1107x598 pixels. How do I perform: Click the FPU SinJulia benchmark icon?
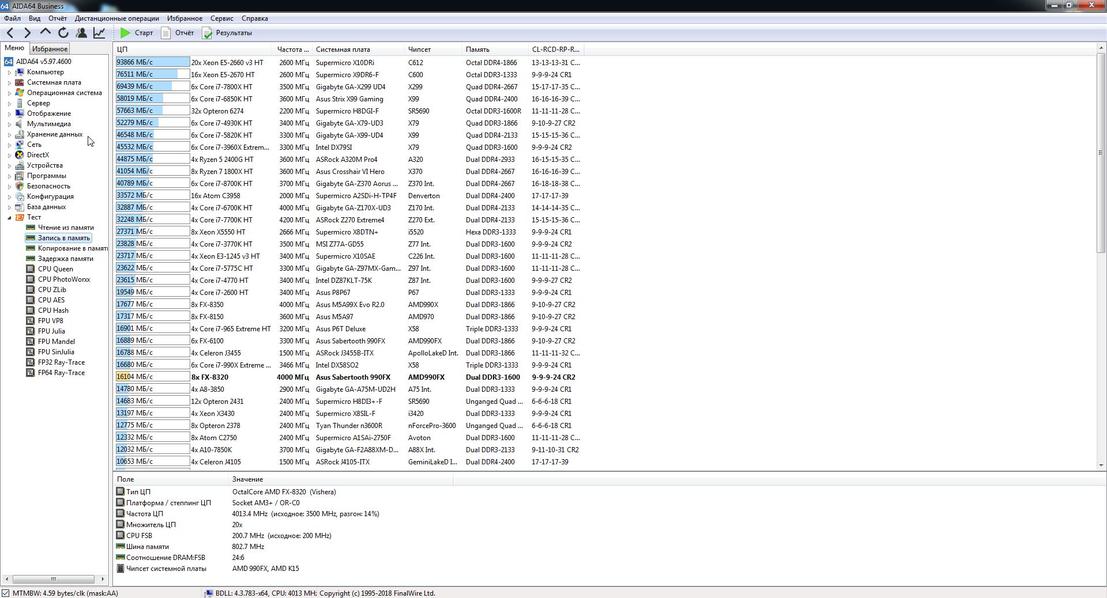click(30, 352)
